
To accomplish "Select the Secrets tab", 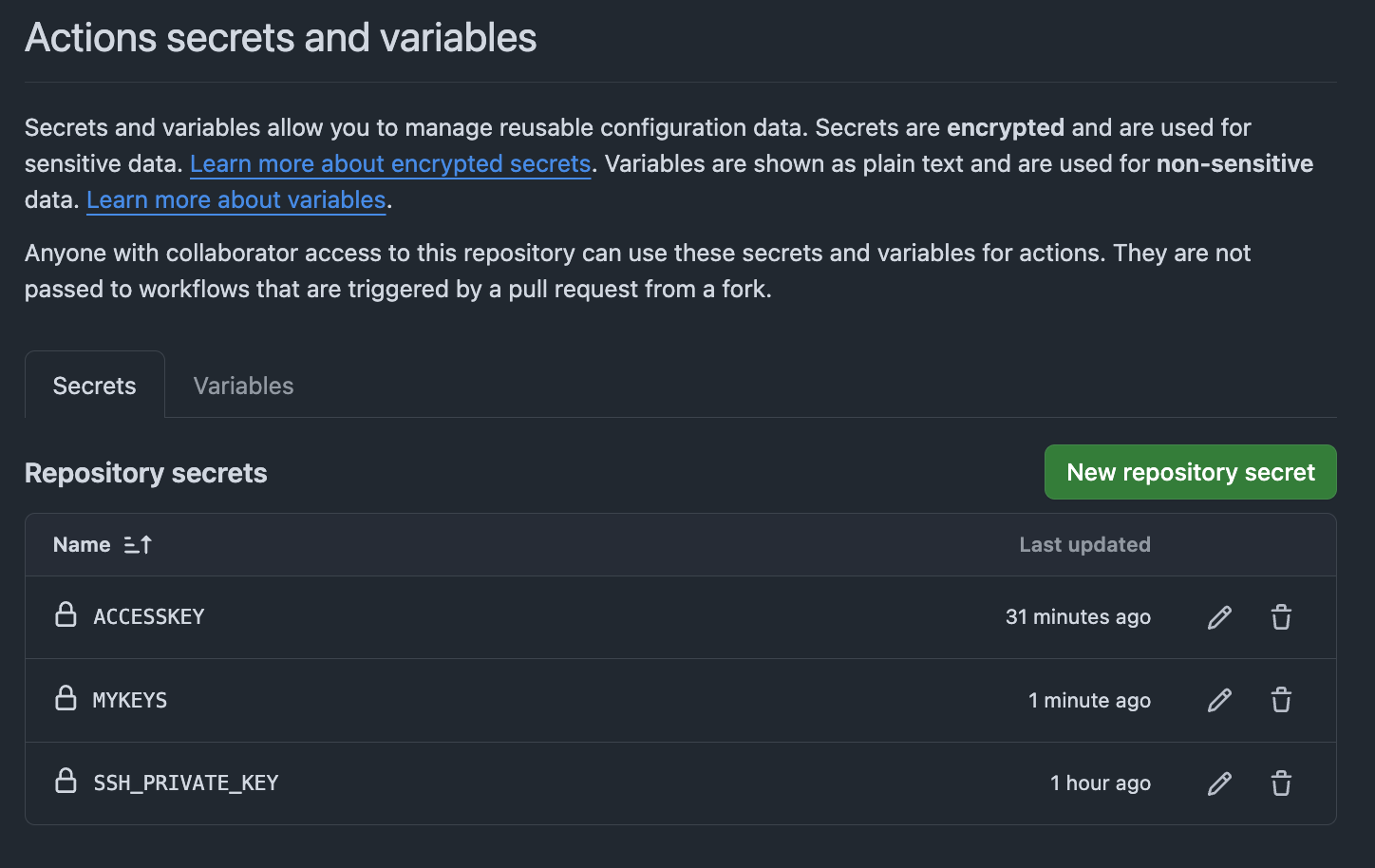I will (x=94, y=386).
